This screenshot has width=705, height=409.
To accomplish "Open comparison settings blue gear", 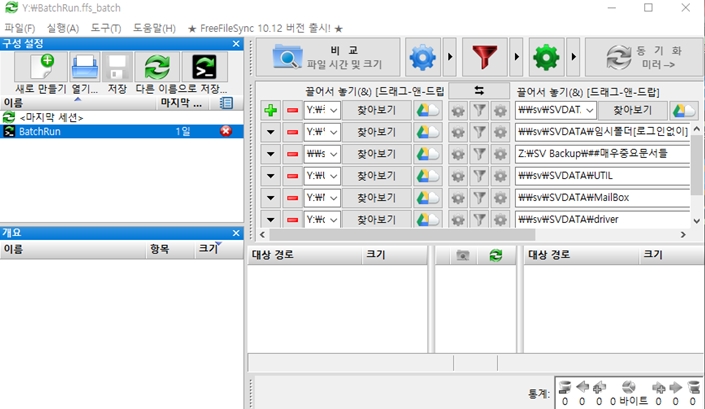I will click(x=423, y=57).
